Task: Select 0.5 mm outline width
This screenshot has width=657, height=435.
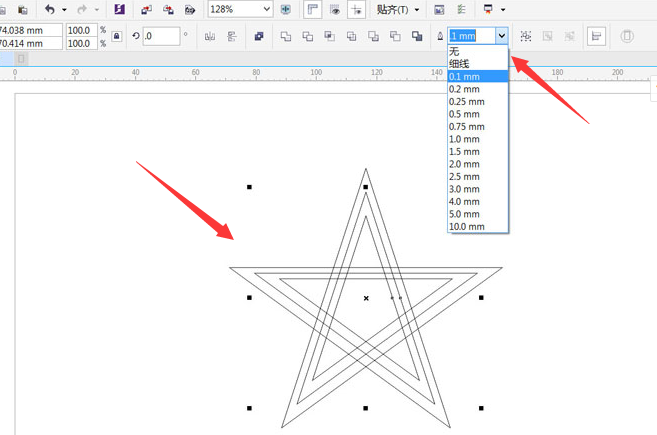Action: tap(464, 114)
